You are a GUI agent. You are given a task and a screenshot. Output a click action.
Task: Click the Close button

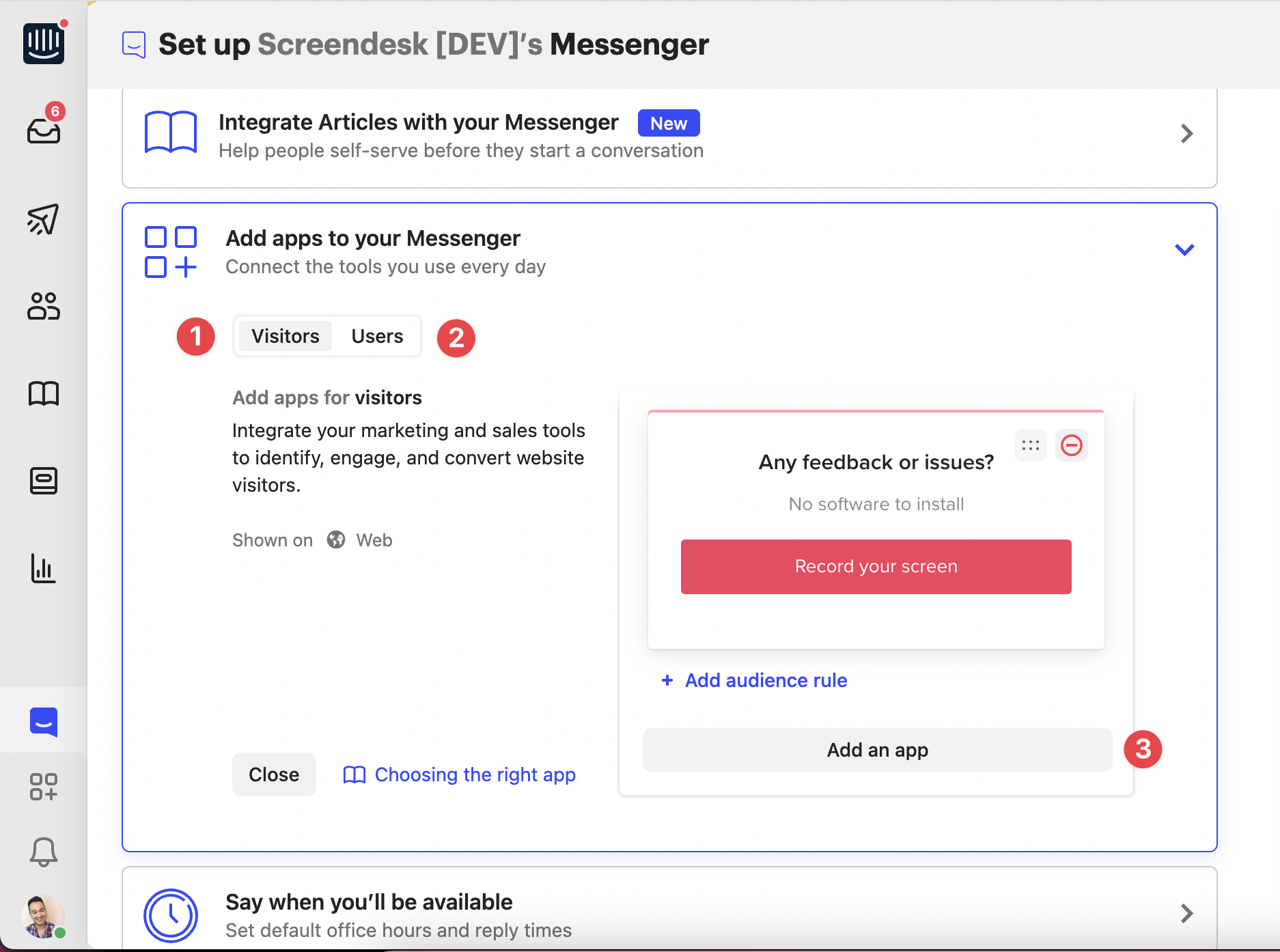(274, 774)
